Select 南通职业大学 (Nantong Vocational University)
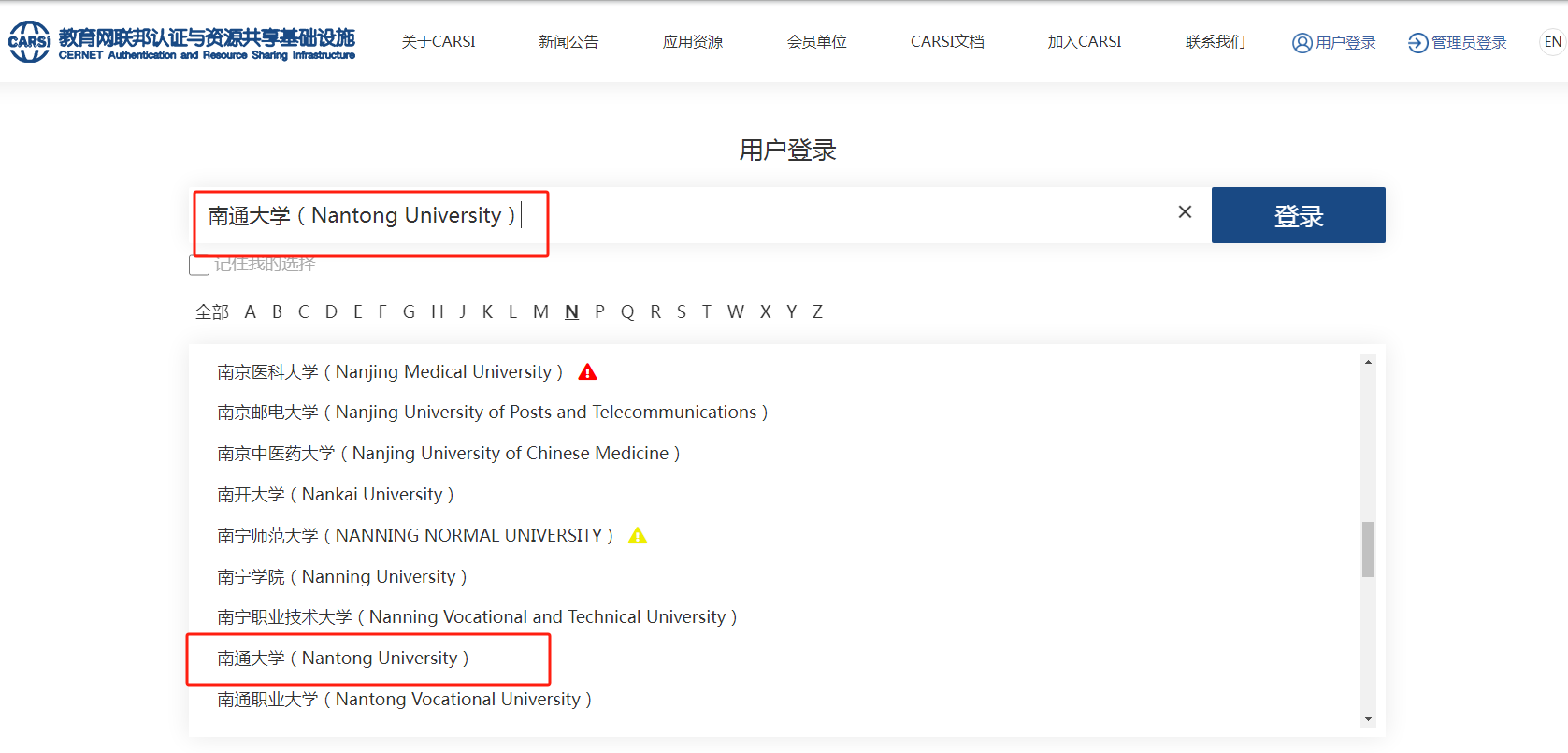 coord(404,700)
